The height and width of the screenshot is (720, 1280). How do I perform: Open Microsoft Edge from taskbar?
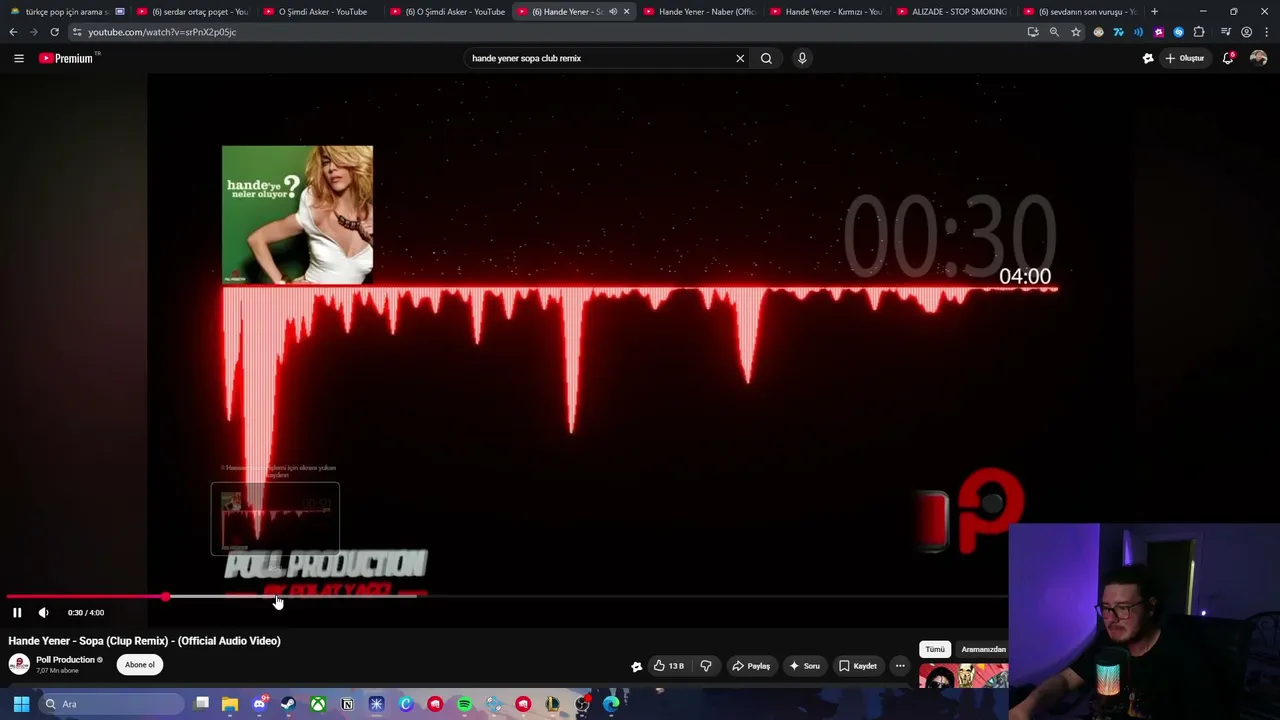tap(611, 704)
